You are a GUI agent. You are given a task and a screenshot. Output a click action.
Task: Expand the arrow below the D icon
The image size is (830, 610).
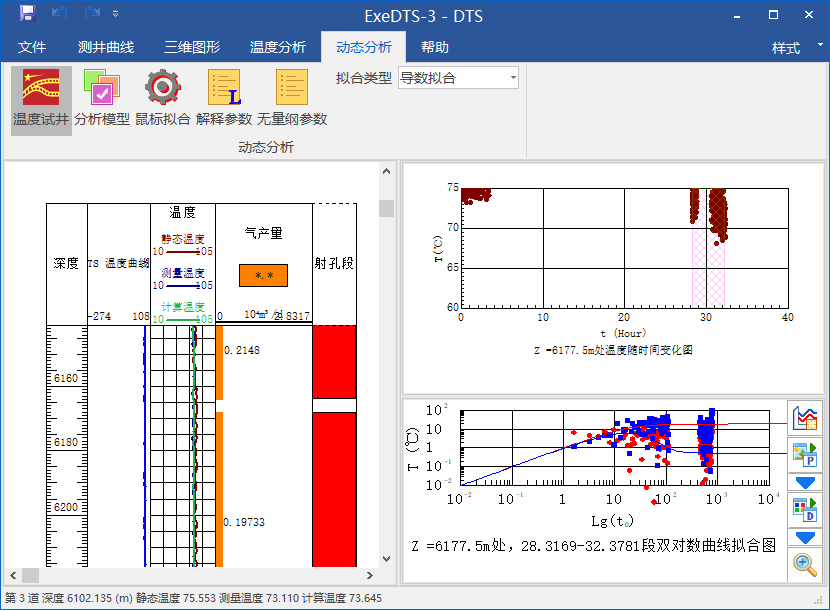click(805, 538)
